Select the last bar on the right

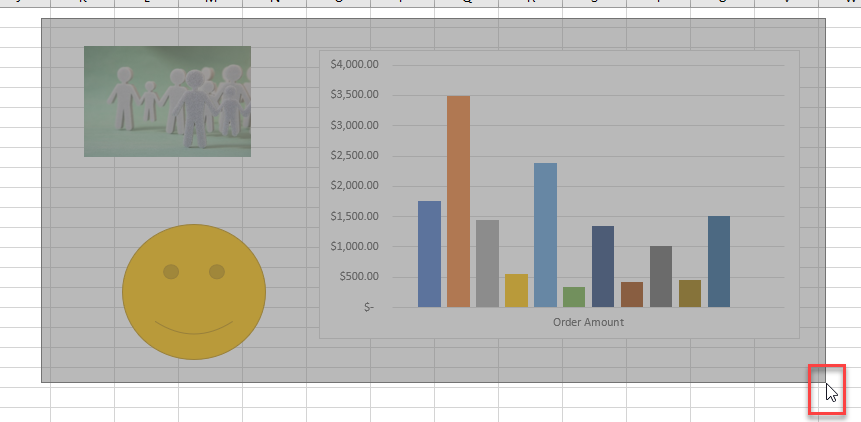[719, 261]
